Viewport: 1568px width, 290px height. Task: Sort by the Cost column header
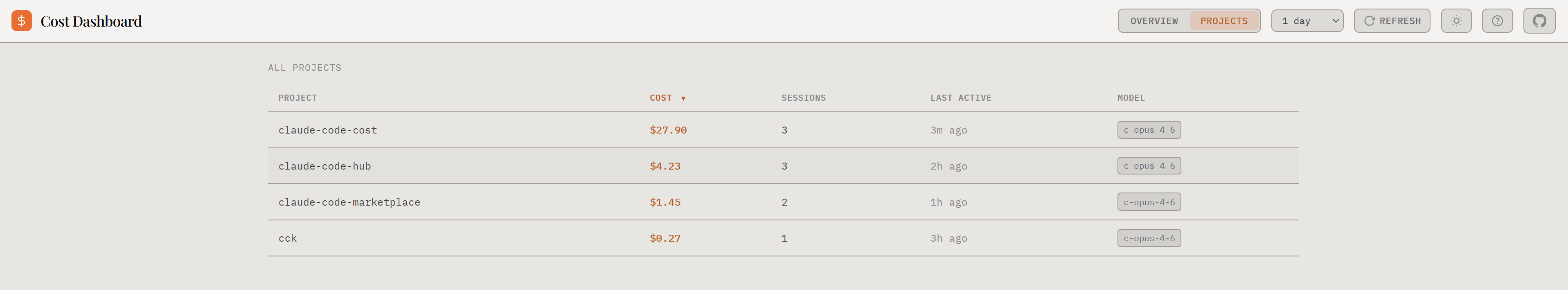click(660, 98)
